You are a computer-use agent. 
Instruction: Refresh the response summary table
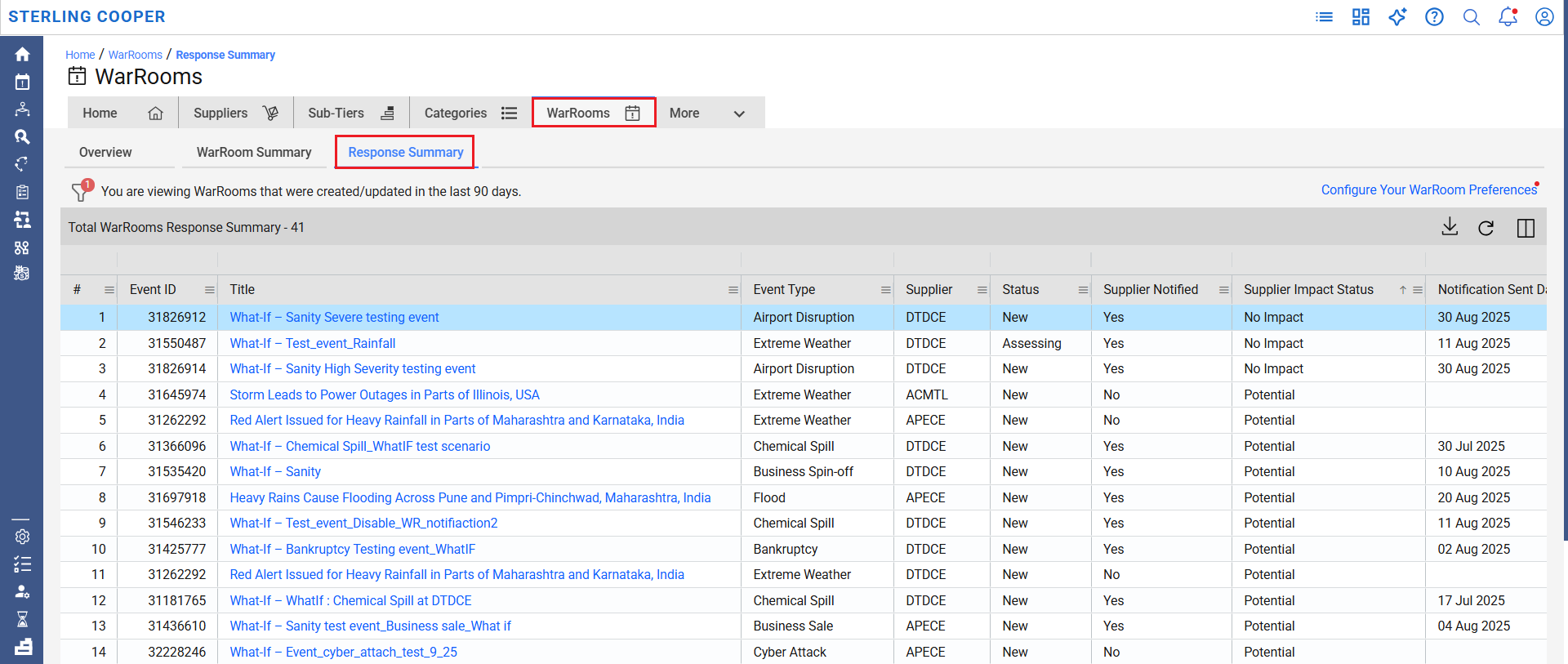coord(1486,228)
